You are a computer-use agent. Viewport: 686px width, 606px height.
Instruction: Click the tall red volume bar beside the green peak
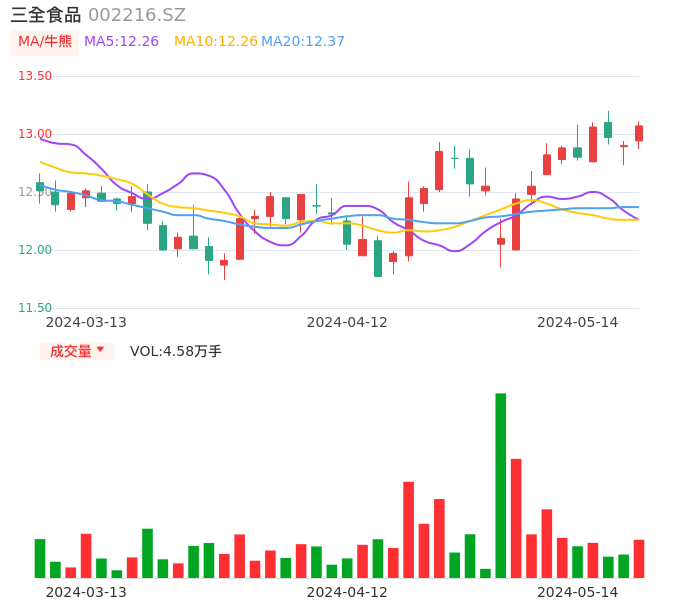point(516,518)
